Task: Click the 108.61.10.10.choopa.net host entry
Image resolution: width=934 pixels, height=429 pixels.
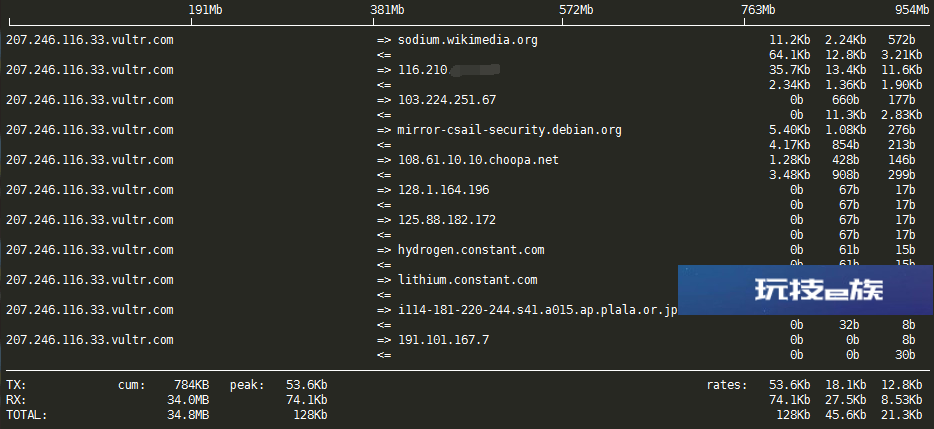Action: 478,160
